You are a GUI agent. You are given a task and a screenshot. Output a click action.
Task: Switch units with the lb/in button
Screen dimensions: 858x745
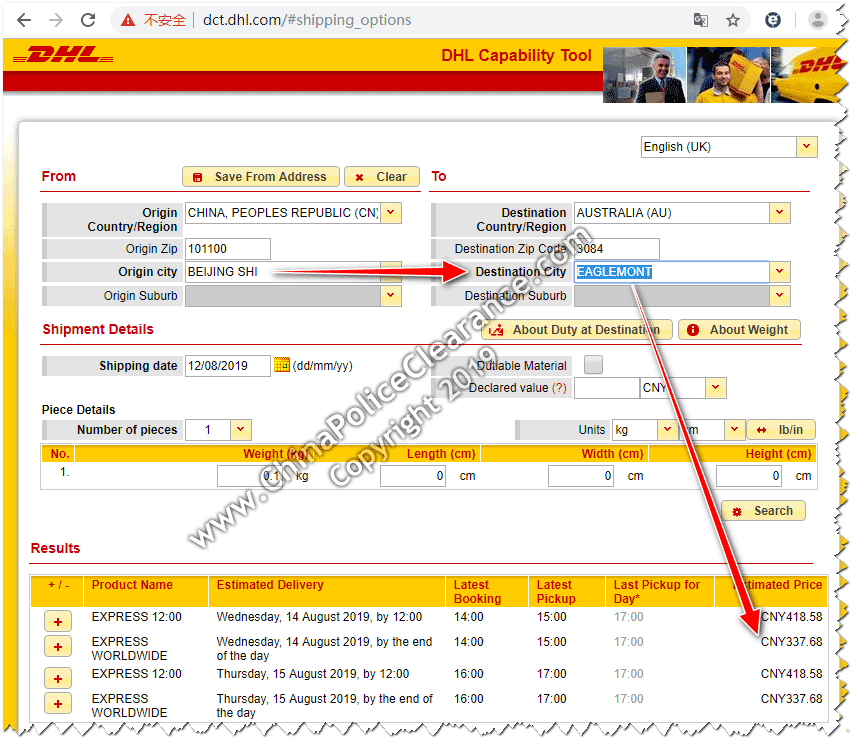pyautogui.click(x=781, y=430)
